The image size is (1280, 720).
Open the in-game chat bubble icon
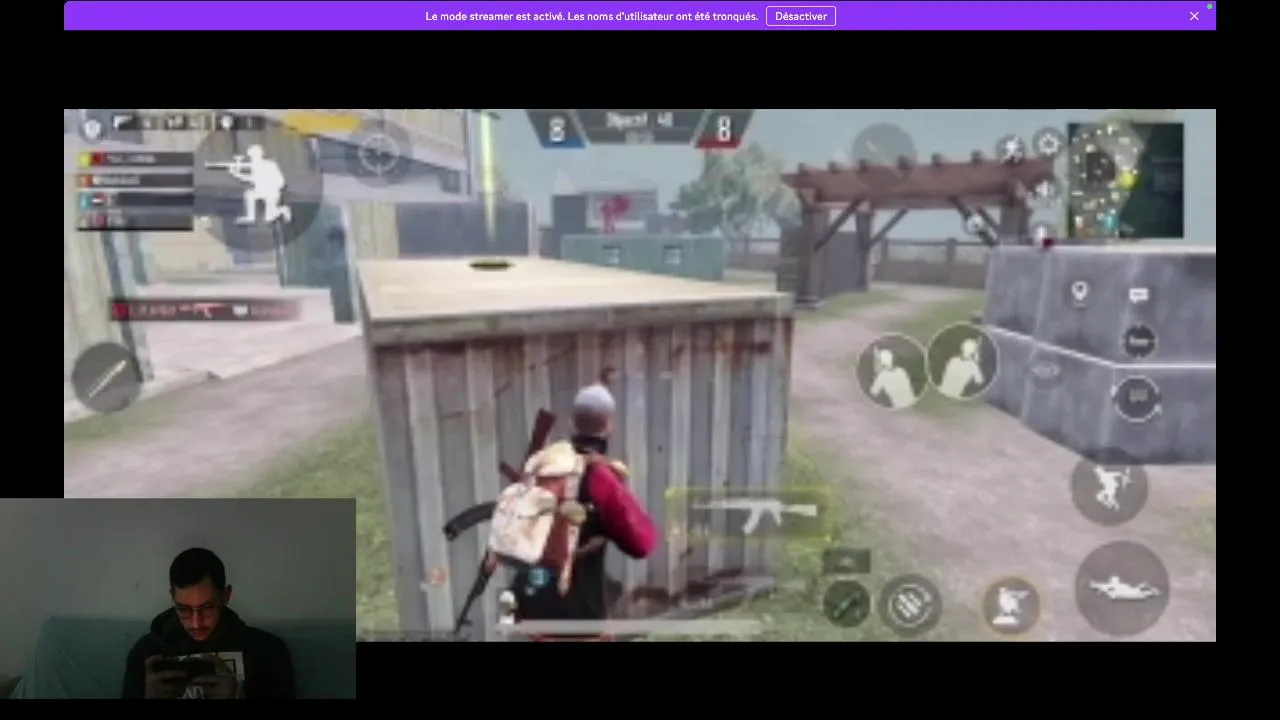click(1138, 295)
